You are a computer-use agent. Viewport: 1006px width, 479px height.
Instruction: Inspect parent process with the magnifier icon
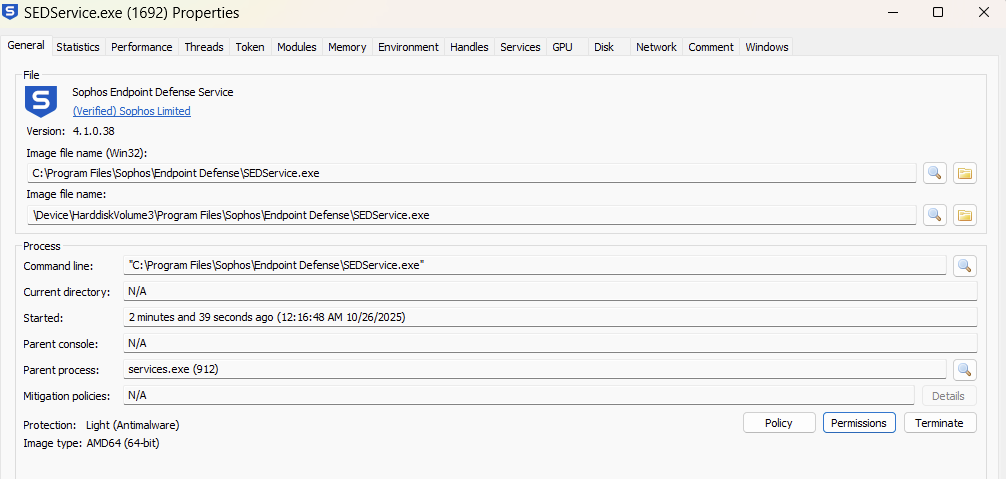pos(964,370)
